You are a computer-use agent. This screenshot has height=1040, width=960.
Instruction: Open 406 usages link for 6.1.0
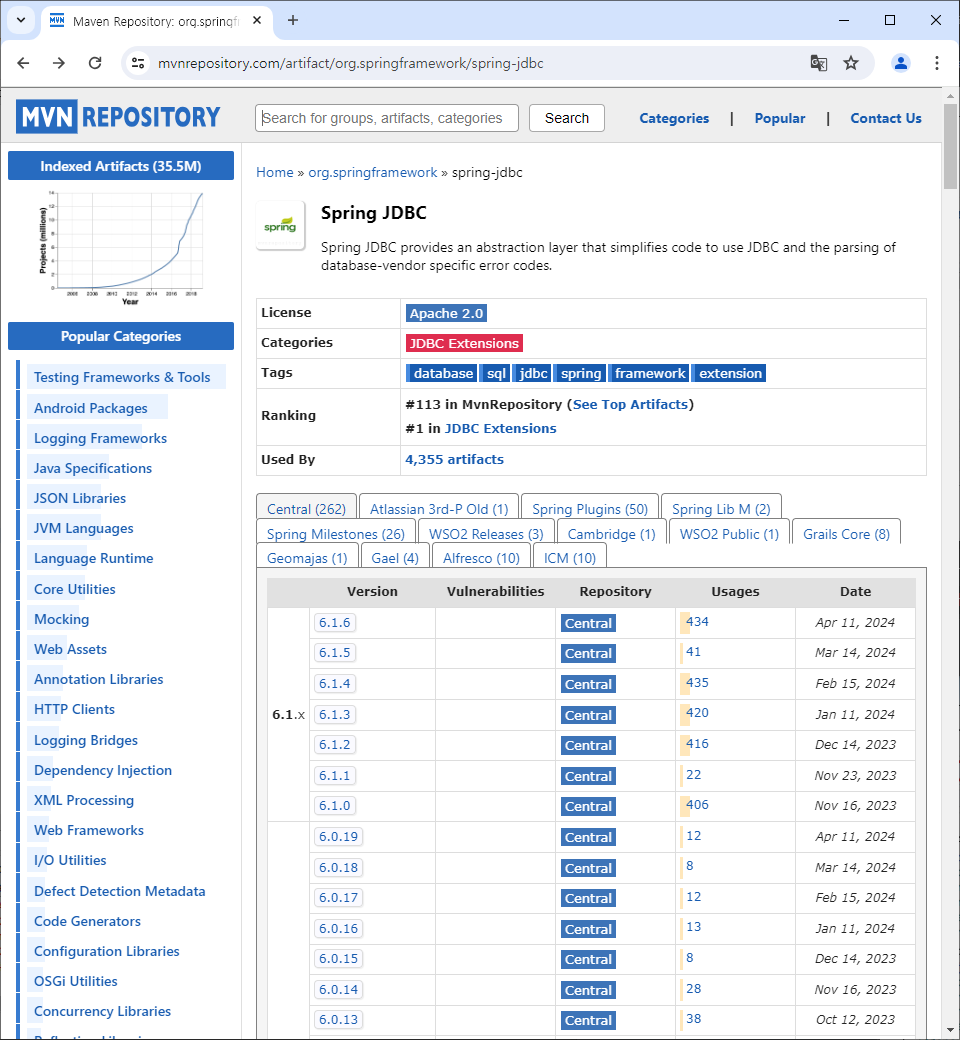pos(697,805)
